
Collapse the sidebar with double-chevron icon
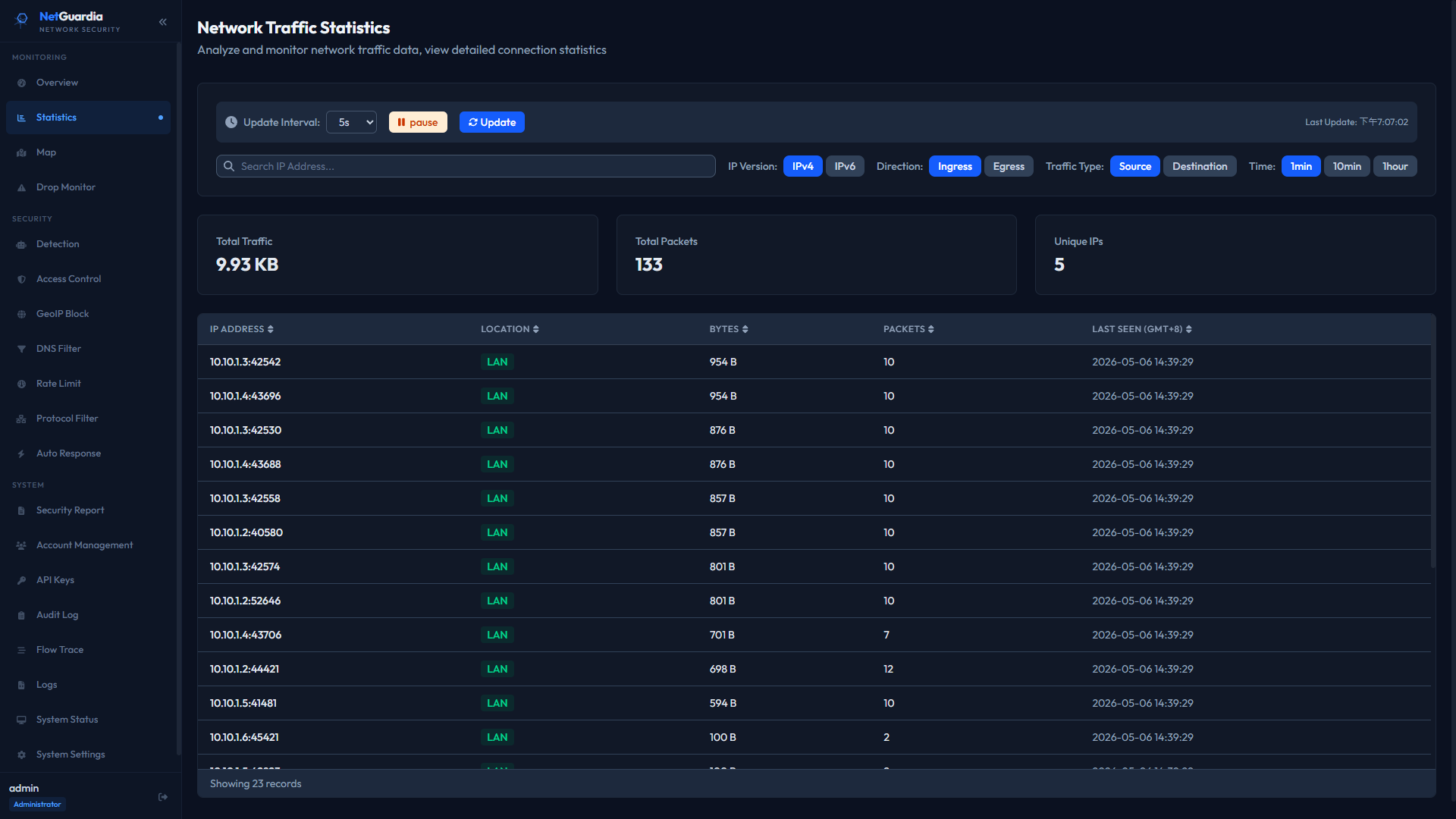tap(162, 22)
